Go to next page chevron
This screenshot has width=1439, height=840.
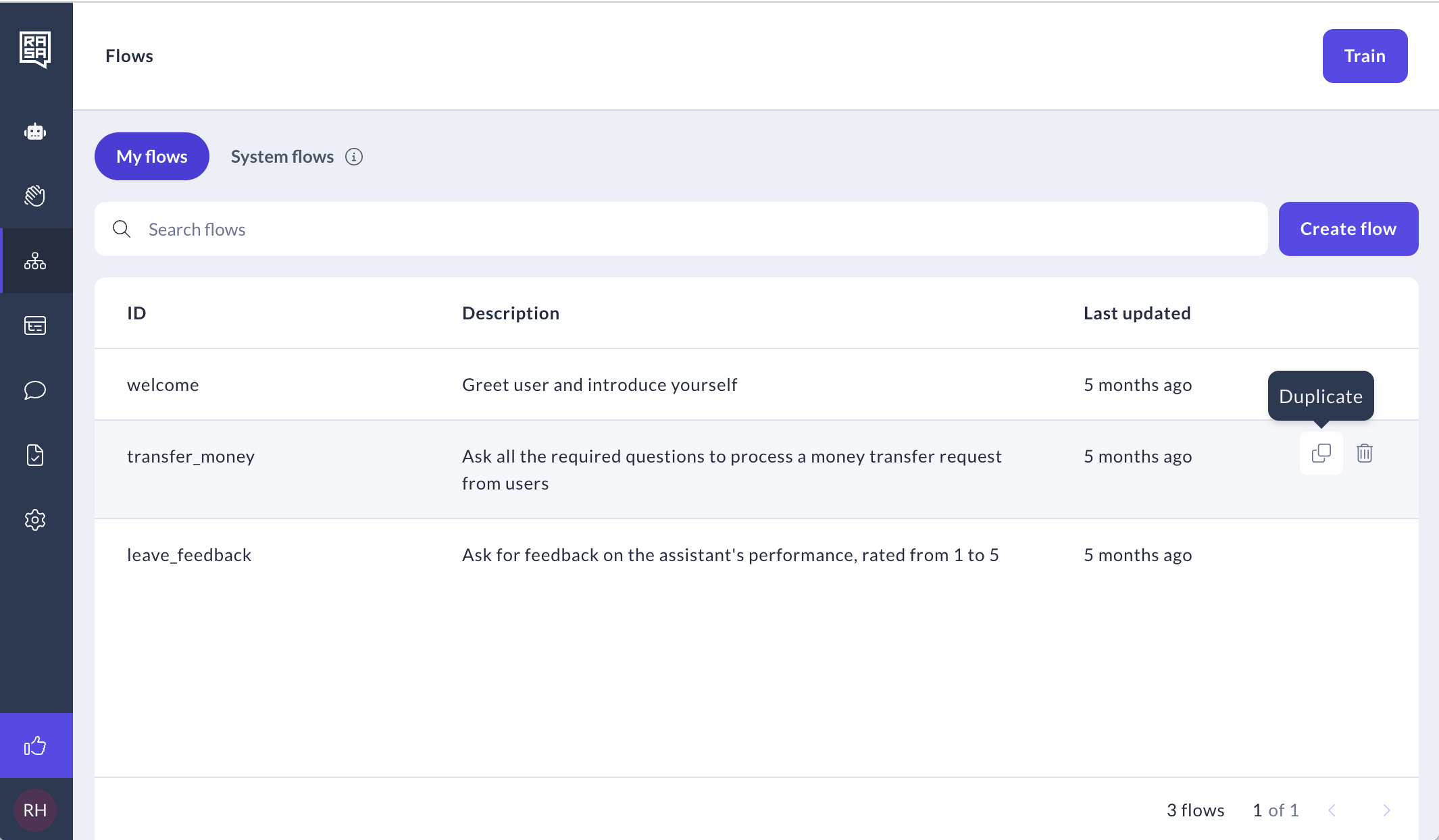[1386, 810]
